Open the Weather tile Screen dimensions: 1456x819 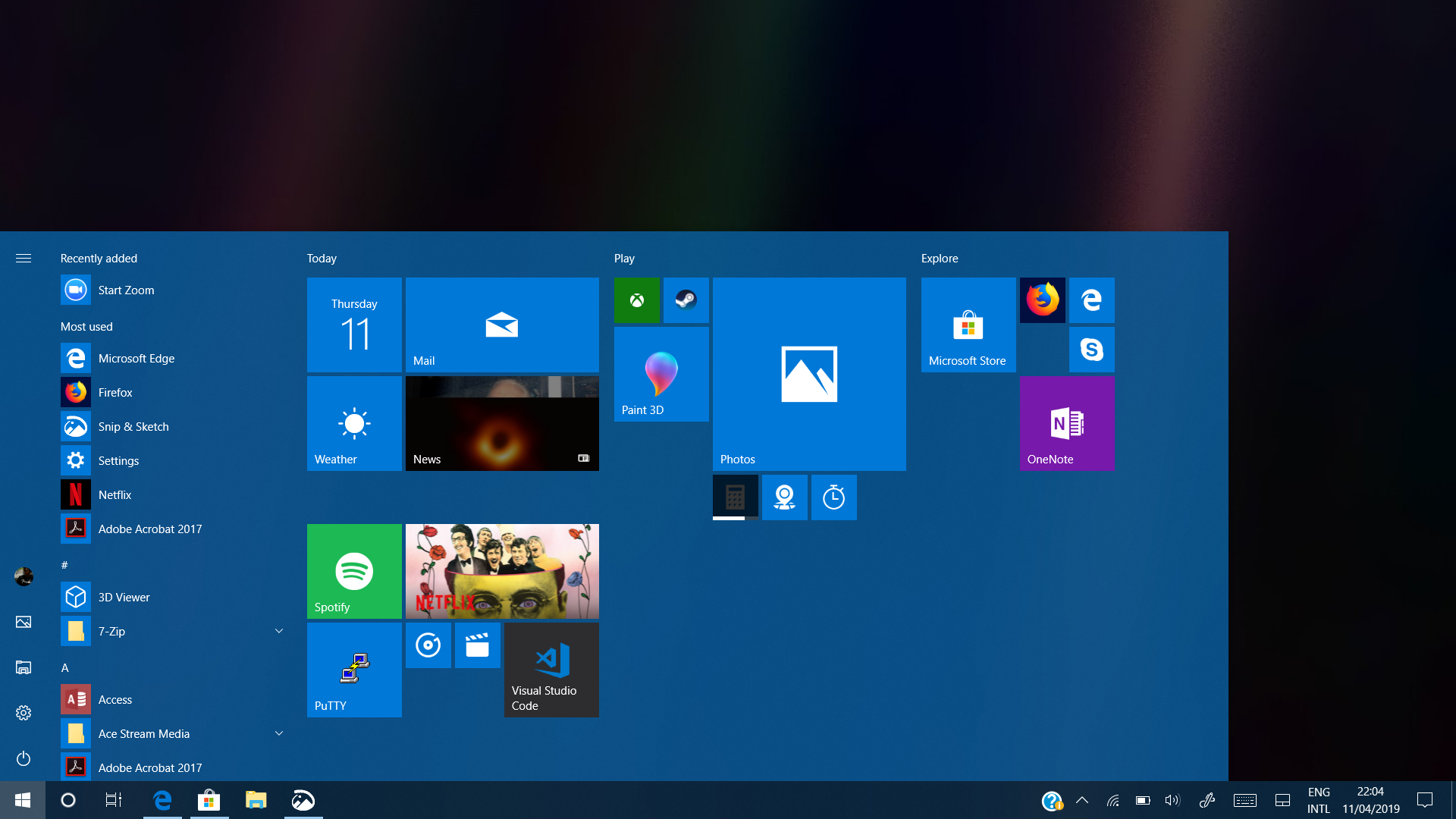pos(354,423)
